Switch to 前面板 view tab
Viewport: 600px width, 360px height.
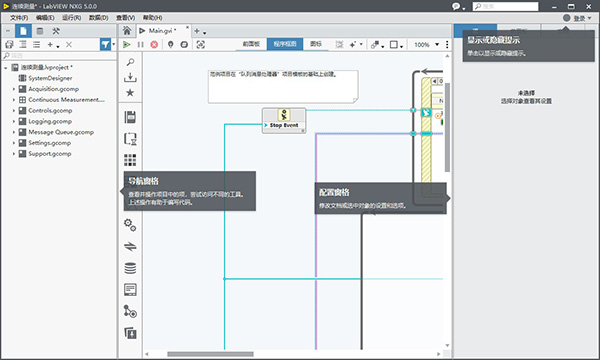(x=251, y=44)
